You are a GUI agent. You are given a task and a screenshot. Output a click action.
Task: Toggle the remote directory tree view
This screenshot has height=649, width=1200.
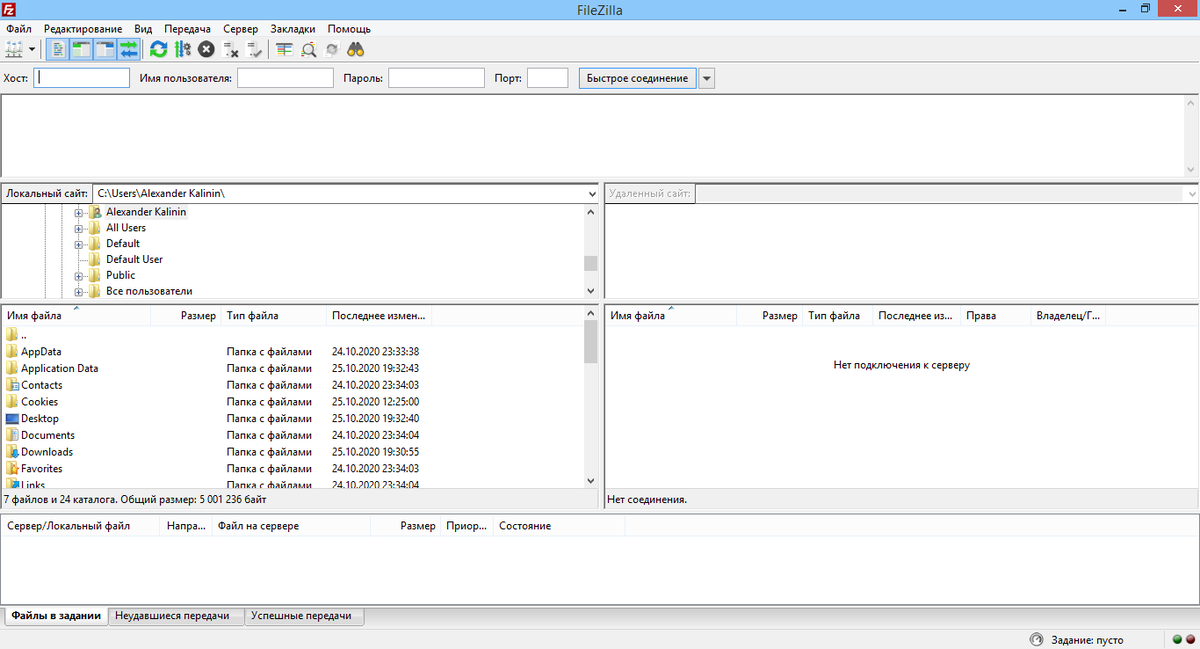tap(105, 48)
